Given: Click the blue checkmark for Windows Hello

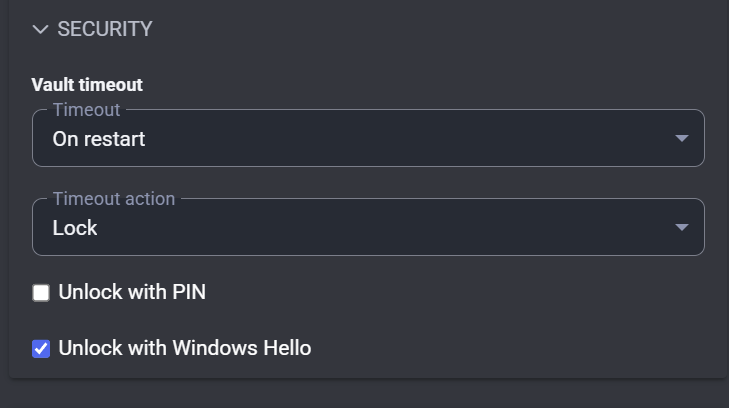Looking at the screenshot, I should pos(41,349).
